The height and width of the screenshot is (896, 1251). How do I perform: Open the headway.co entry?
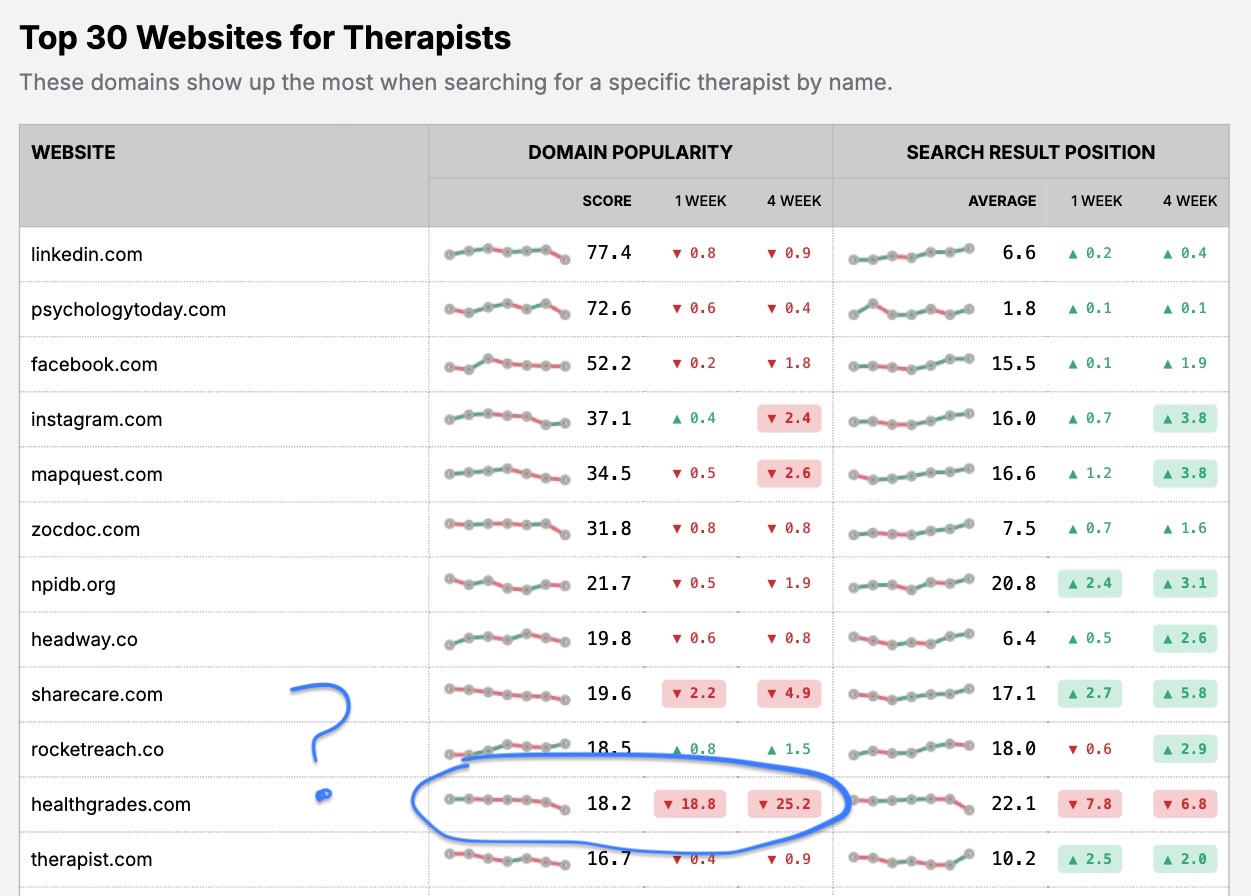pyautogui.click(x=84, y=639)
